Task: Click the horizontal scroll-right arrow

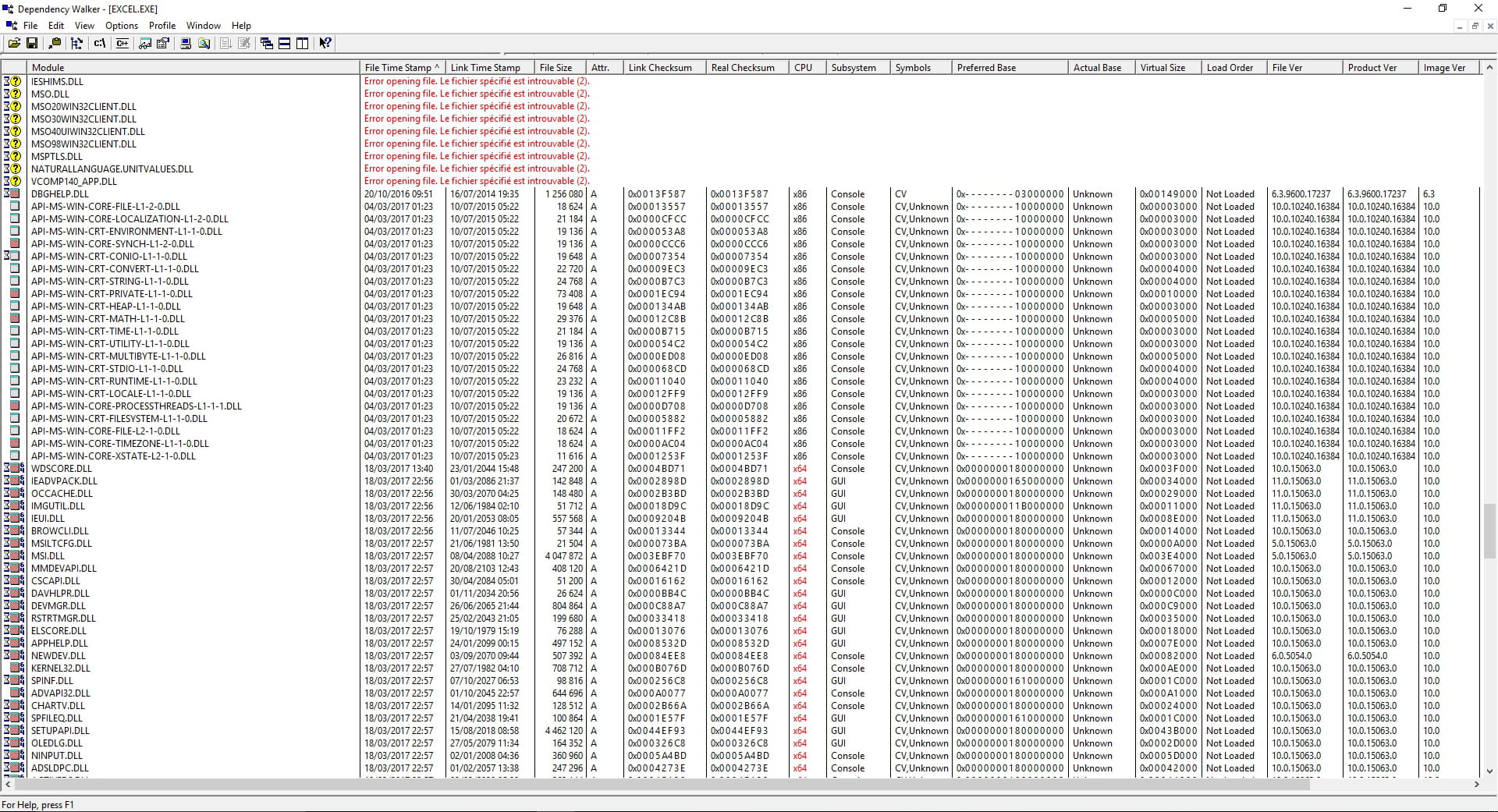Action: point(1477,784)
